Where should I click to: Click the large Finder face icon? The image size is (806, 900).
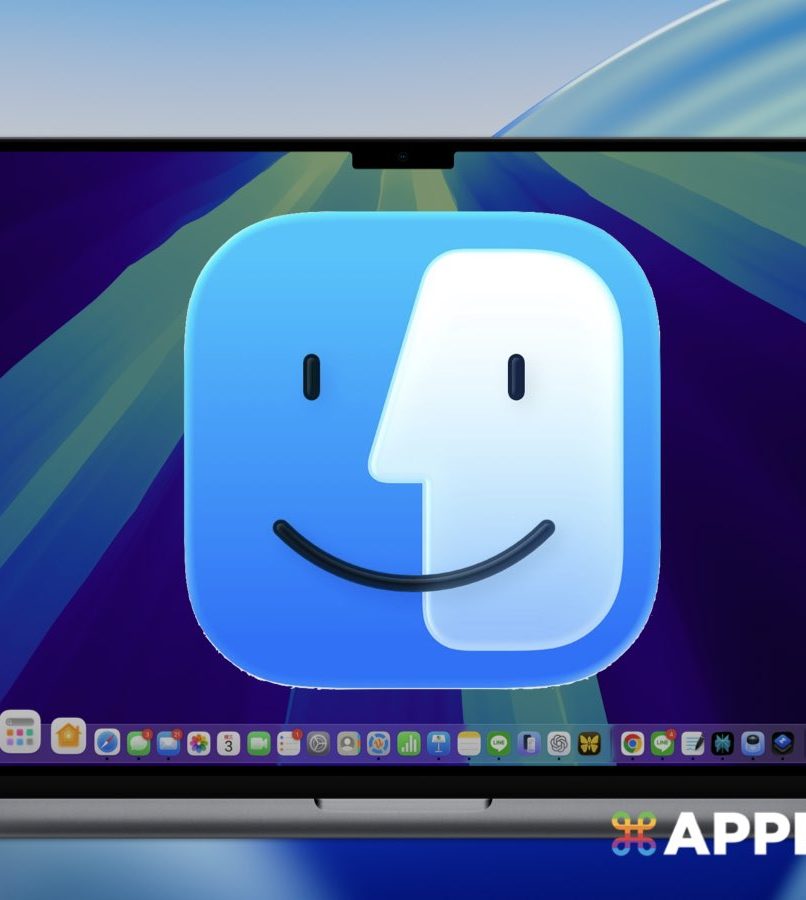click(422, 450)
